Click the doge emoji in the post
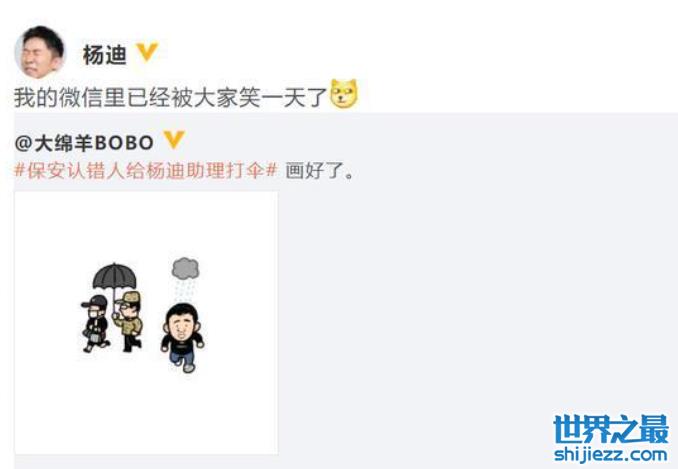Viewport: 678px width, 469px height. 344,93
